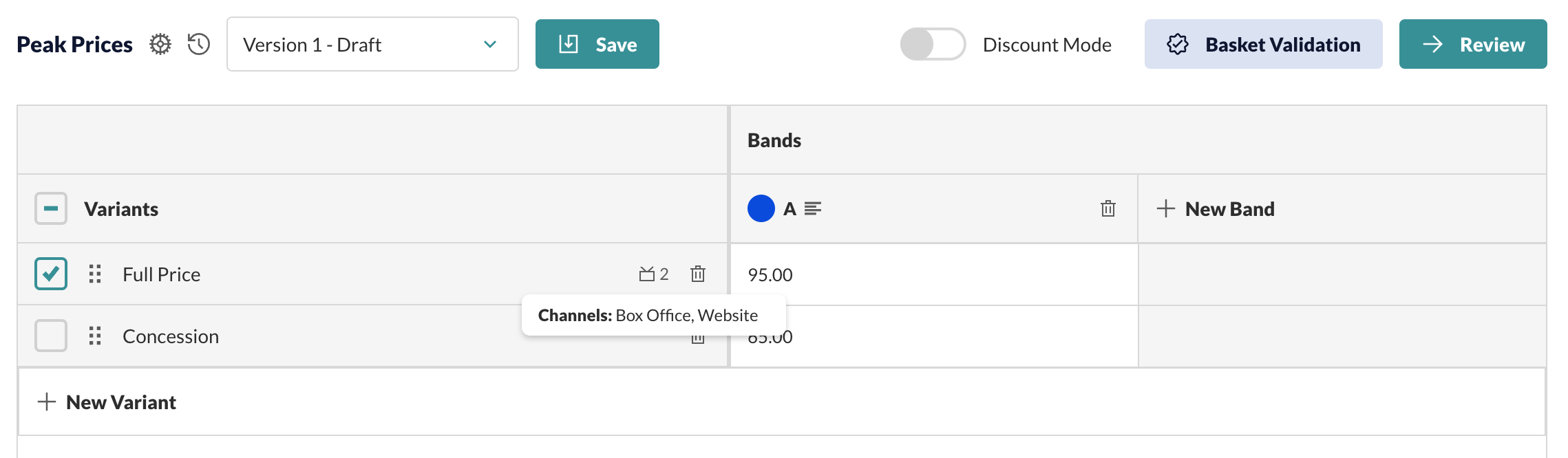Toggle Discount Mode switch

(933, 44)
